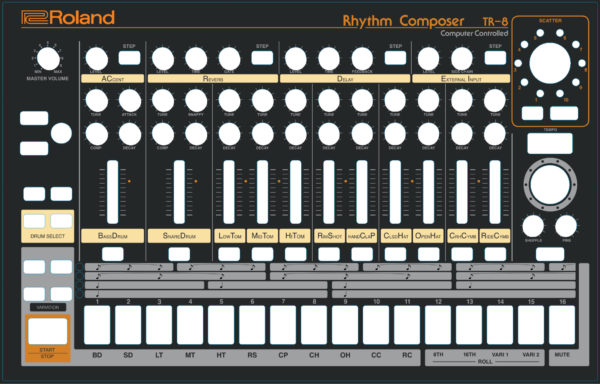Select the button below the HiTom label
Screen dimensions: 600x384
[x=296, y=254]
